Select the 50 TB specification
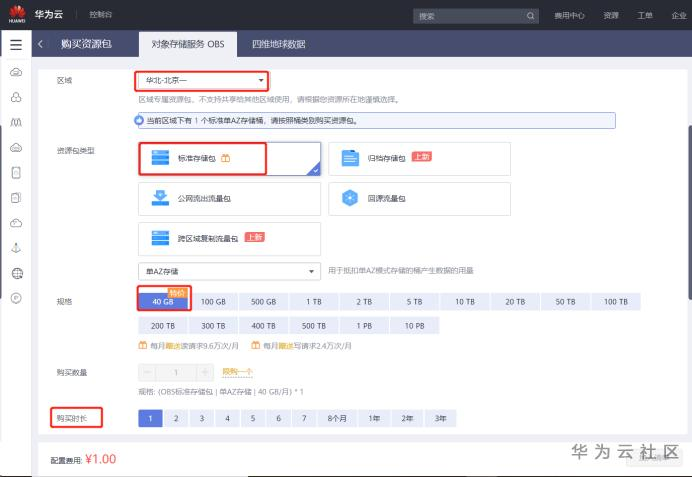Screen dimensions: 692x477 tap(565, 301)
